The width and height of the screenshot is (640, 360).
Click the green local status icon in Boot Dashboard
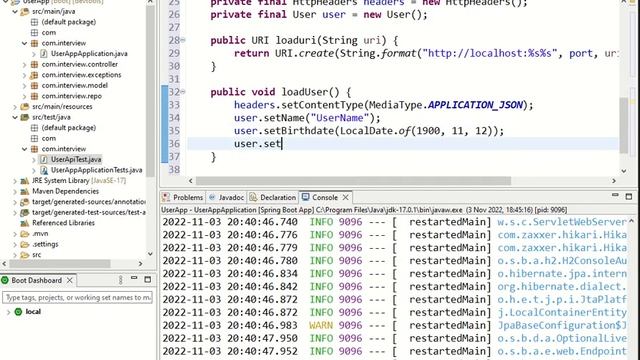pos(18,312)
